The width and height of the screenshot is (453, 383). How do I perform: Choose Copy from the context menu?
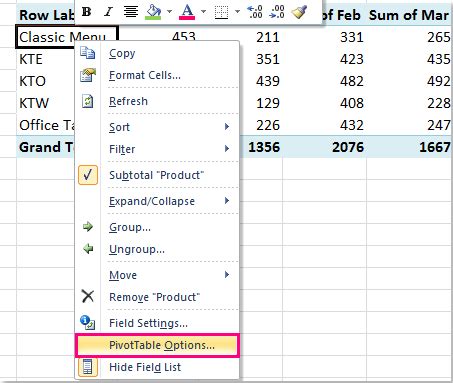pos(157,53)
